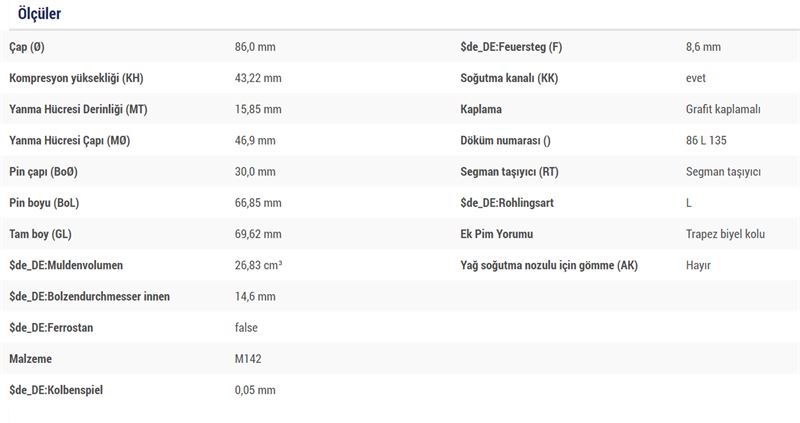The width and height of the screenshot is (800, 423).
Task: Select the Segman taşıyıcı (RT) label
Action: point(510,171)
